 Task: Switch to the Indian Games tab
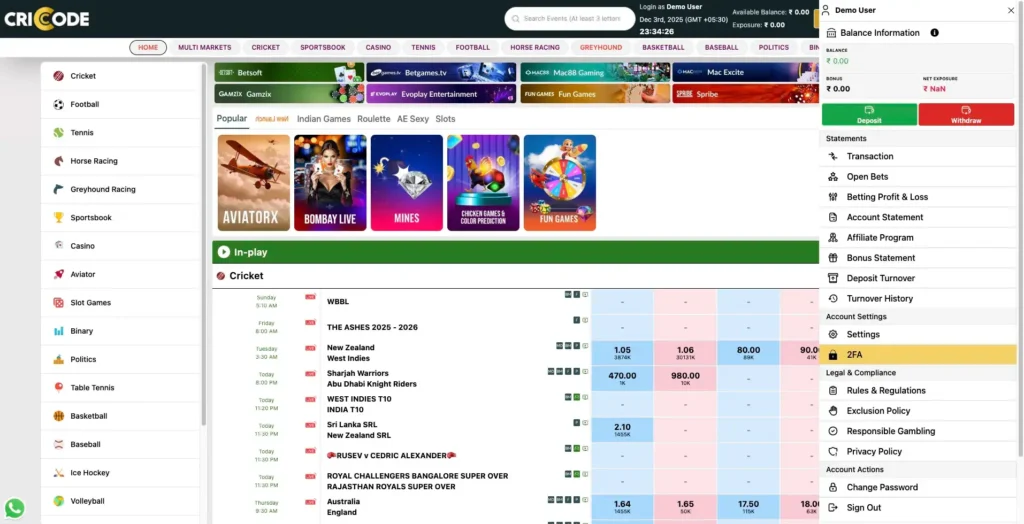[323, 119]
